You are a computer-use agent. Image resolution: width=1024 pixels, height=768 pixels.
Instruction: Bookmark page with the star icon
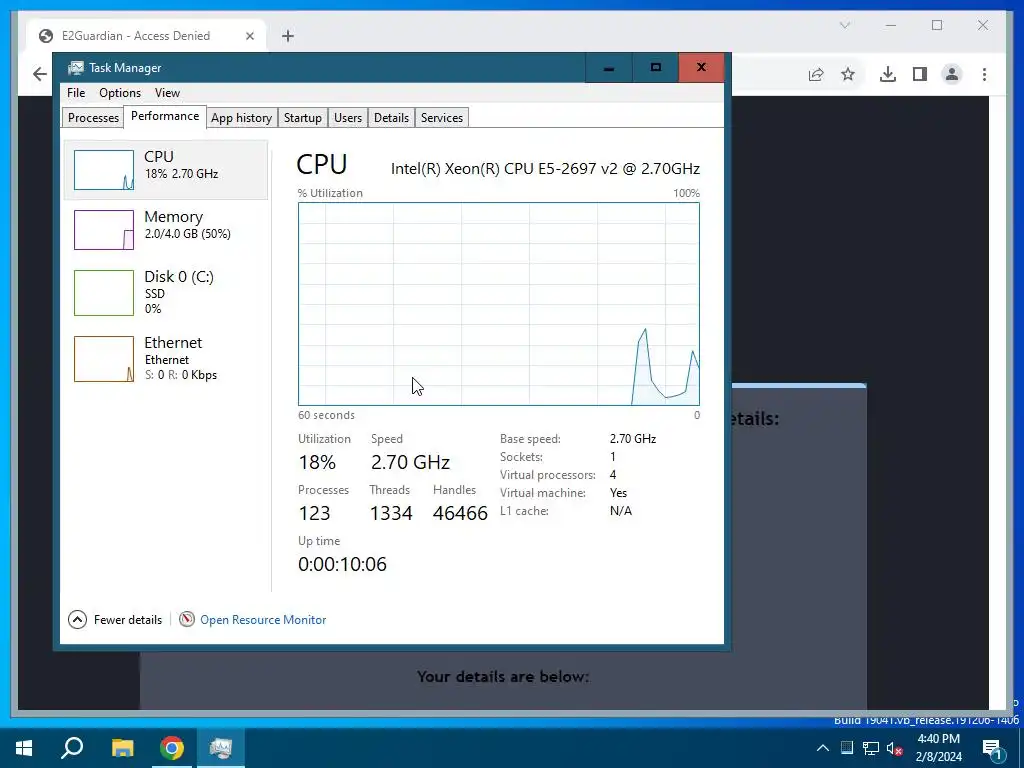point(848,74)
